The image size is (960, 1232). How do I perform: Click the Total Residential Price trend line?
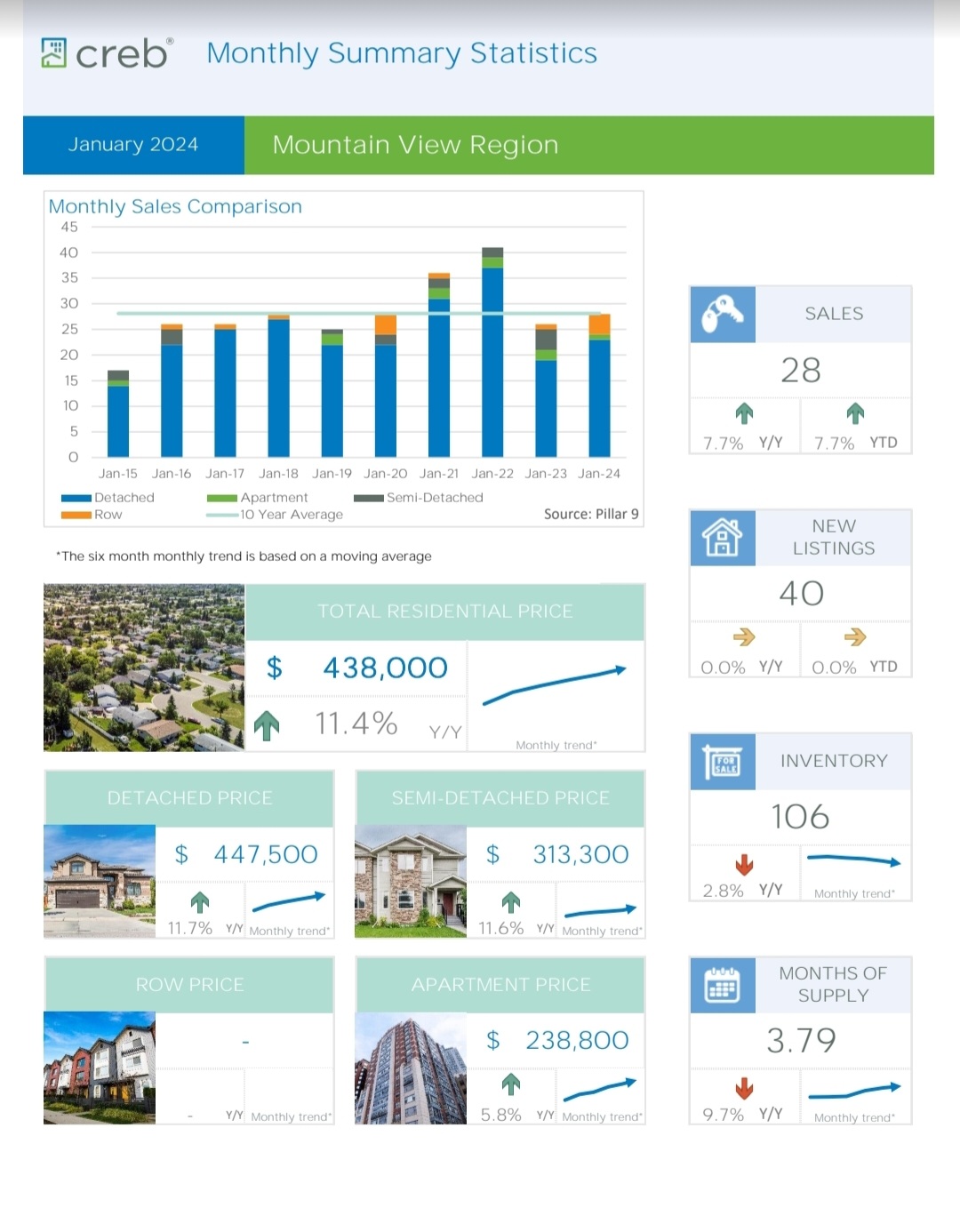tap(555, 685)
